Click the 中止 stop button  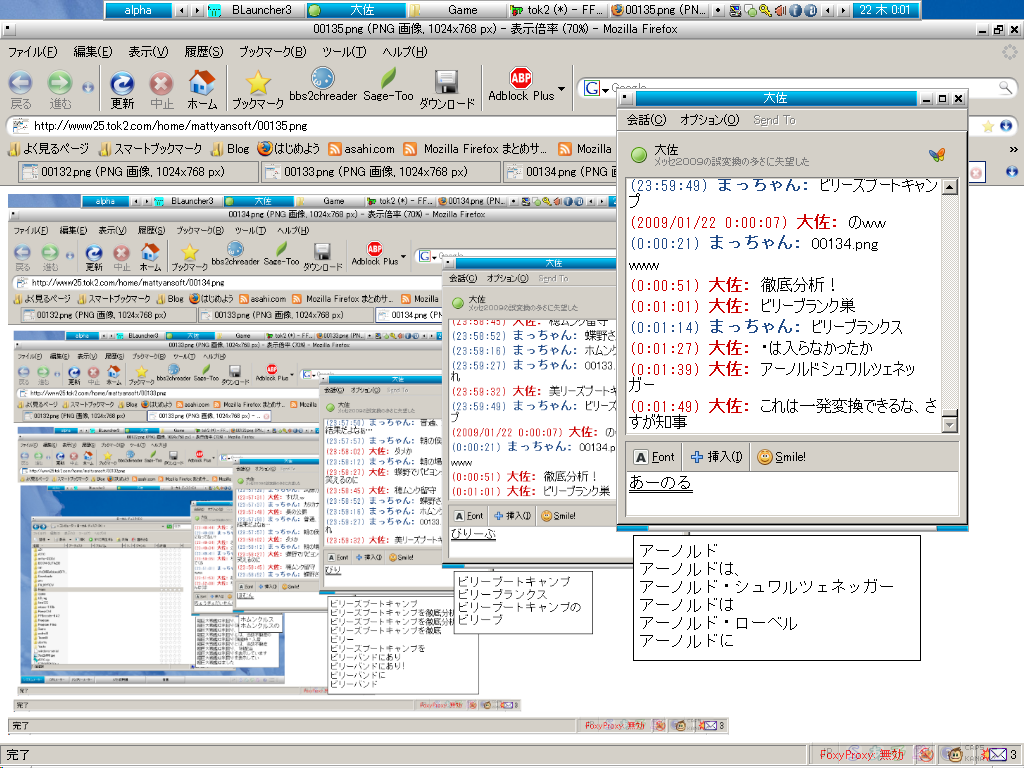161,91
